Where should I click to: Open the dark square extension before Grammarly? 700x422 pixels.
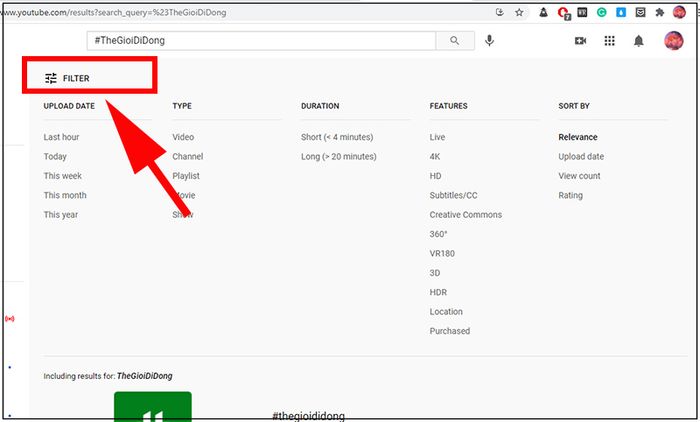(582, 13)
